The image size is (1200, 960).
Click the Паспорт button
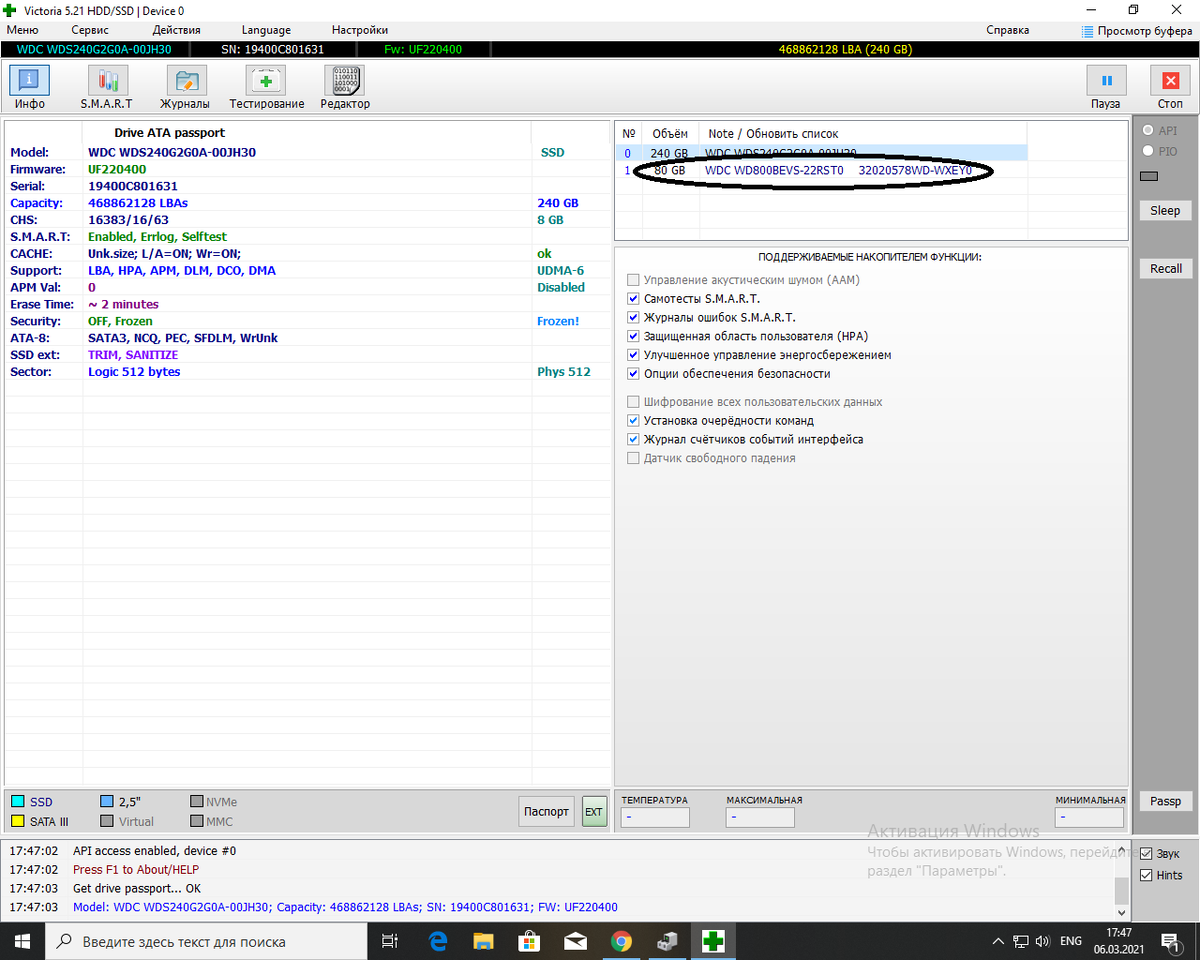(547, 812)
